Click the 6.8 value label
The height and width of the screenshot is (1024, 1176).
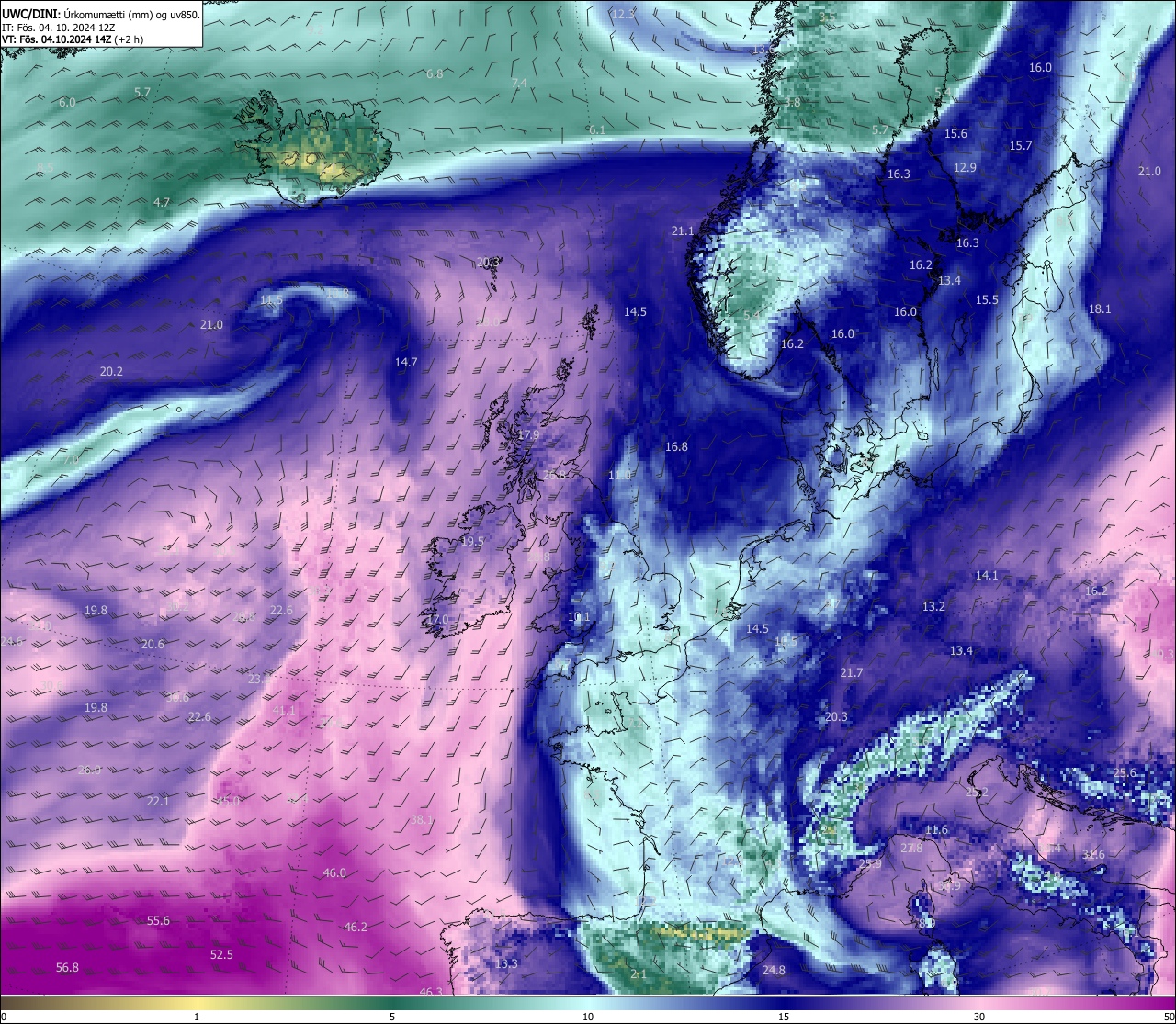pos(435,73)
